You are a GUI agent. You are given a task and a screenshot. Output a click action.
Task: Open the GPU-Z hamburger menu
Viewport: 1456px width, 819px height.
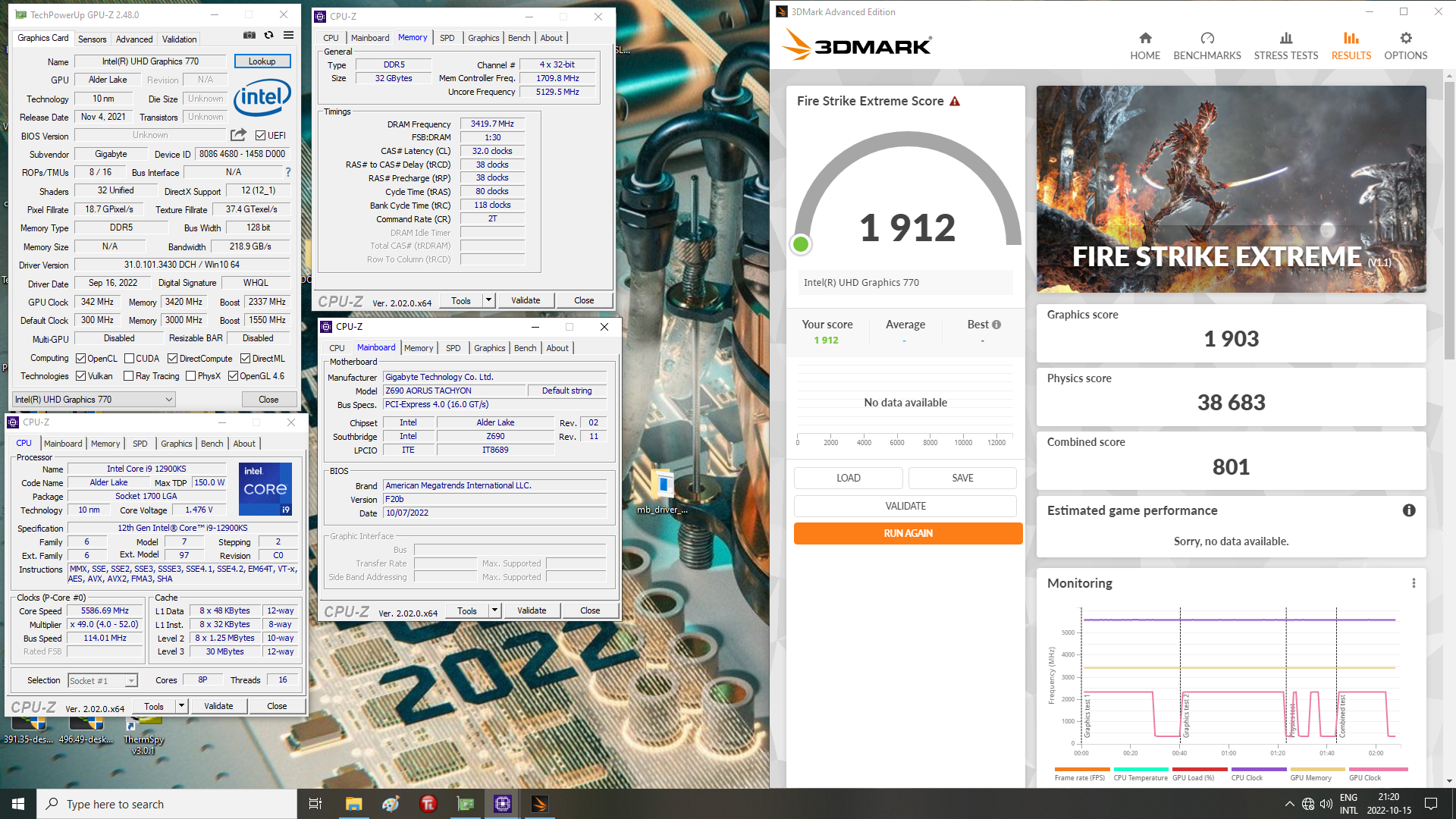(288, 35)
